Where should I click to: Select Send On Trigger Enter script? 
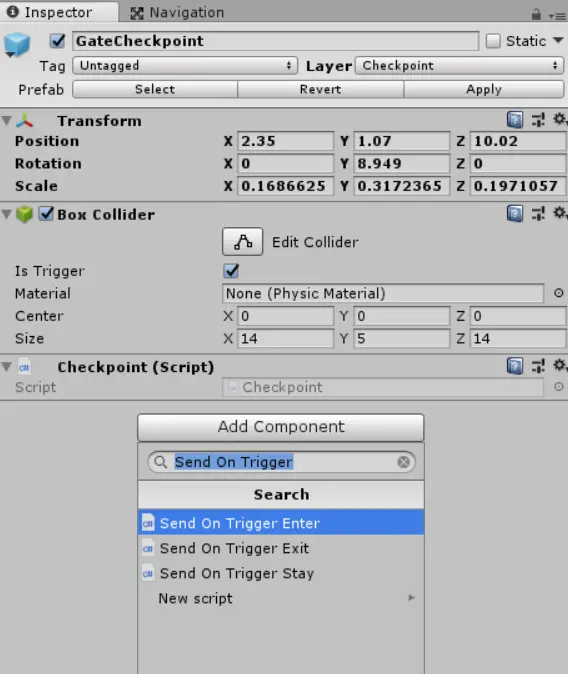281,523
